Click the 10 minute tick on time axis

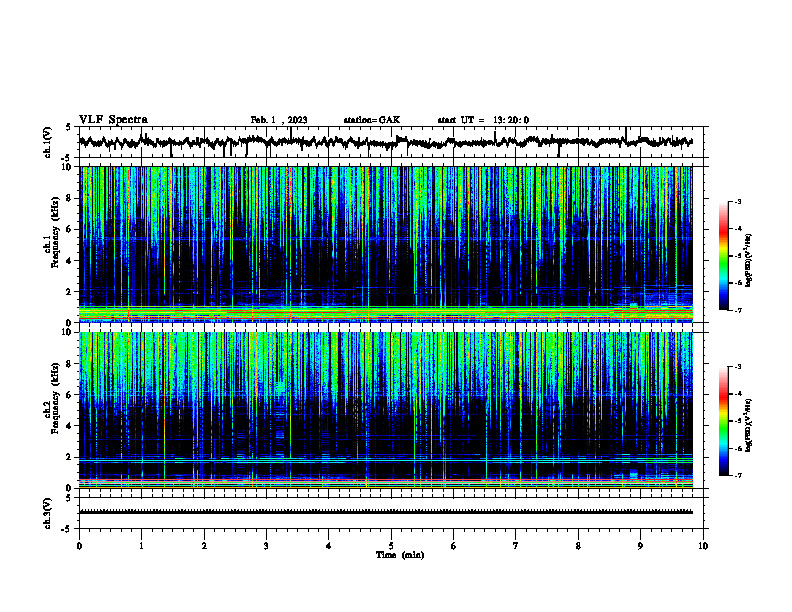pos(703,546)
